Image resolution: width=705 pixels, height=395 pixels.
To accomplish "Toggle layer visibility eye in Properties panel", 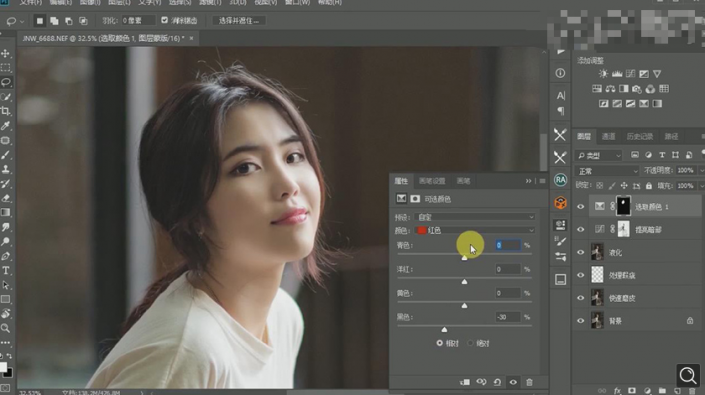I will point(513,382).
